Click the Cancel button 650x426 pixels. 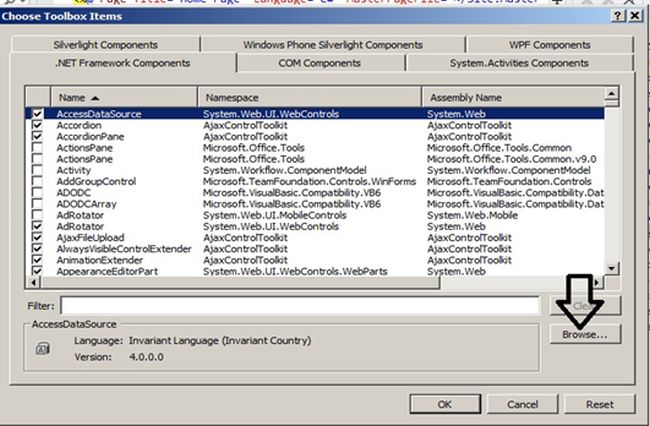tap(522, 404)
